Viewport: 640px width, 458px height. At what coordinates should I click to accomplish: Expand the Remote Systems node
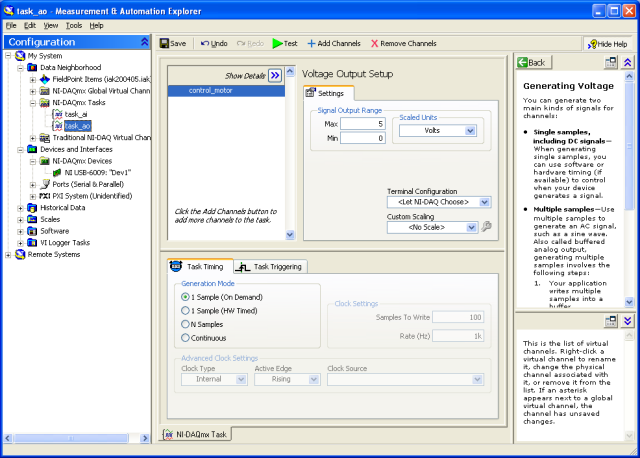tap(8, 255)
